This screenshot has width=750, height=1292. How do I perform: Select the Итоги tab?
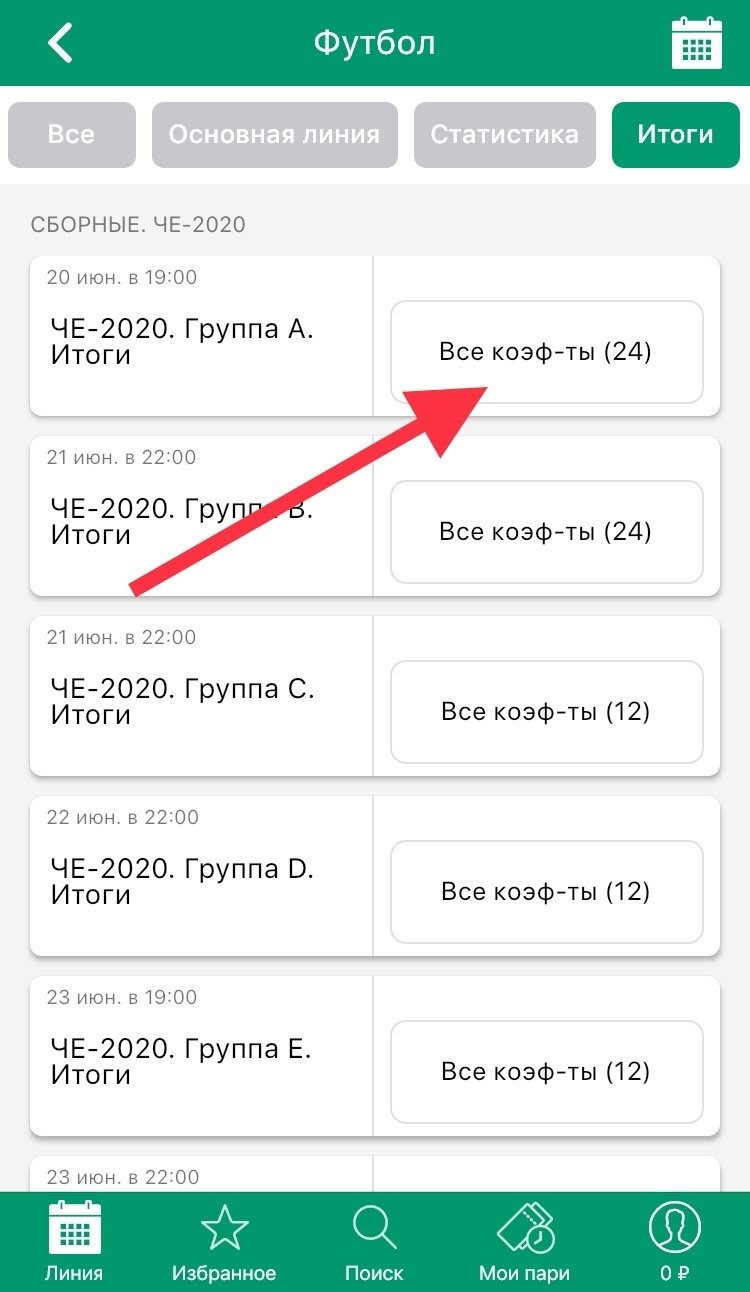tap(675, 134)
